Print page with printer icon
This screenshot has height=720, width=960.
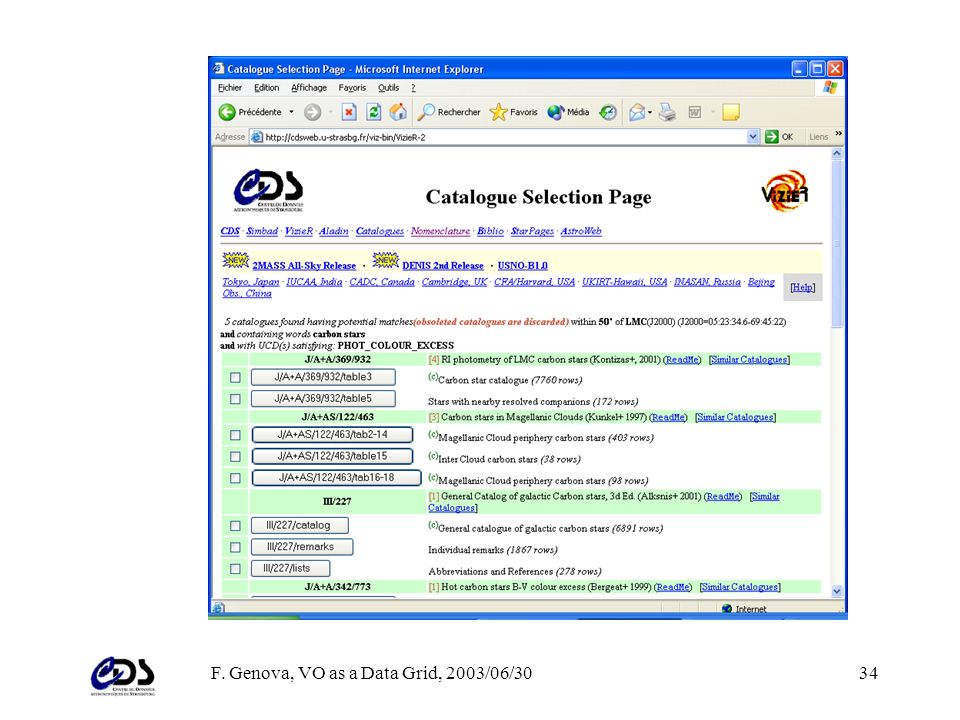(x=667, y=112)
